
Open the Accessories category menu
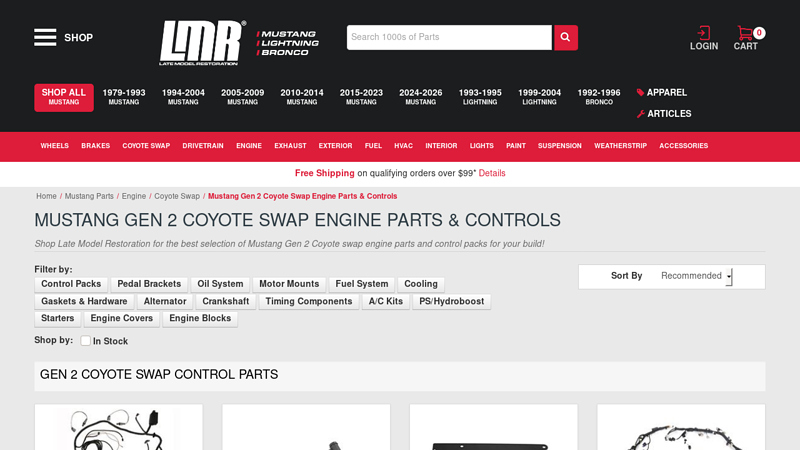click(x=684, y=146)
